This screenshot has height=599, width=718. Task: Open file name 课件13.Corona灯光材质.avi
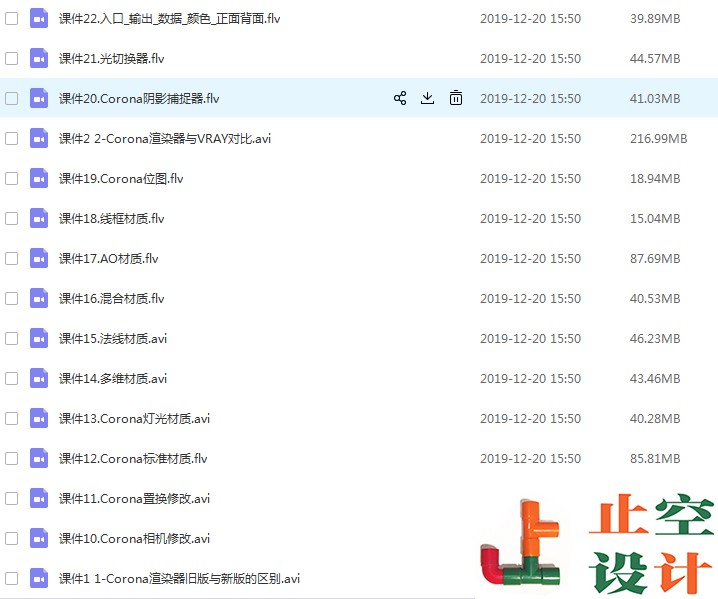point(134,419)
